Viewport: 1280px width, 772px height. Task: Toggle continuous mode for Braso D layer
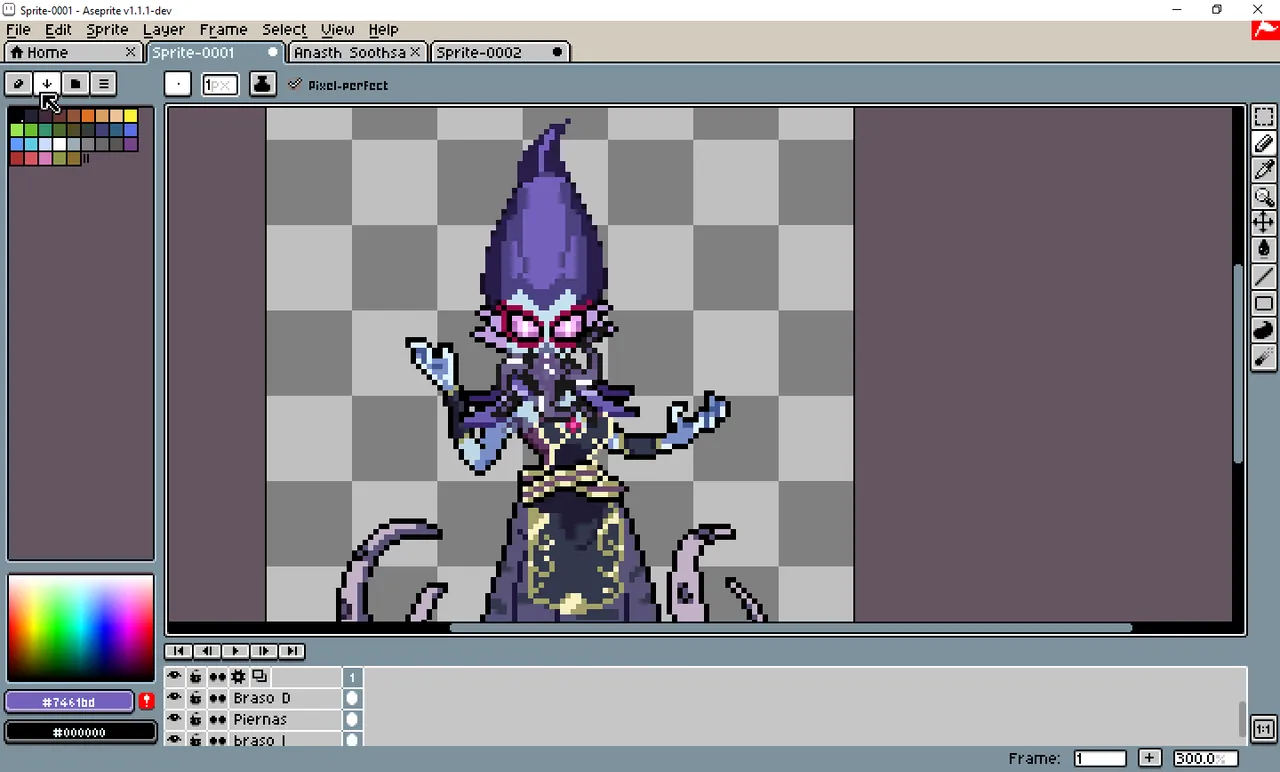(x=217, y=698)
